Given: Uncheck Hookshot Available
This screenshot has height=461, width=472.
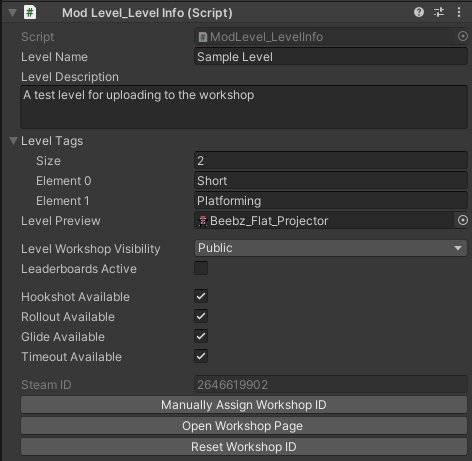Looking at the screenshot, I should pyautogui.click(x=201, y=296).
